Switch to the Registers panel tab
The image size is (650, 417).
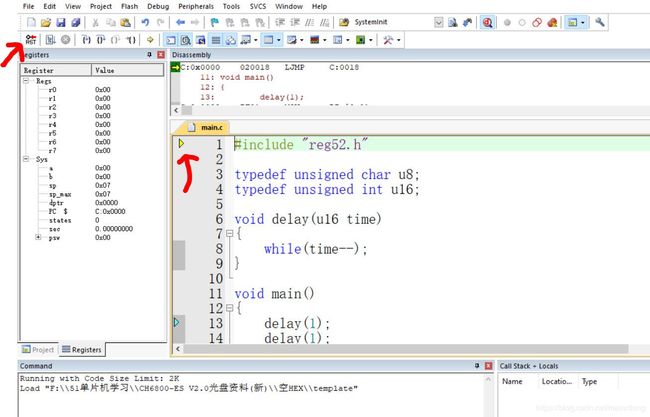(82, 349)
